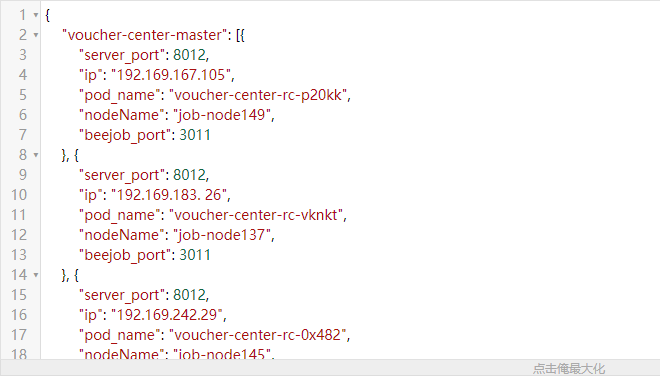Place cursor on IP value 192.169.167.105

(x=171, y=75)
